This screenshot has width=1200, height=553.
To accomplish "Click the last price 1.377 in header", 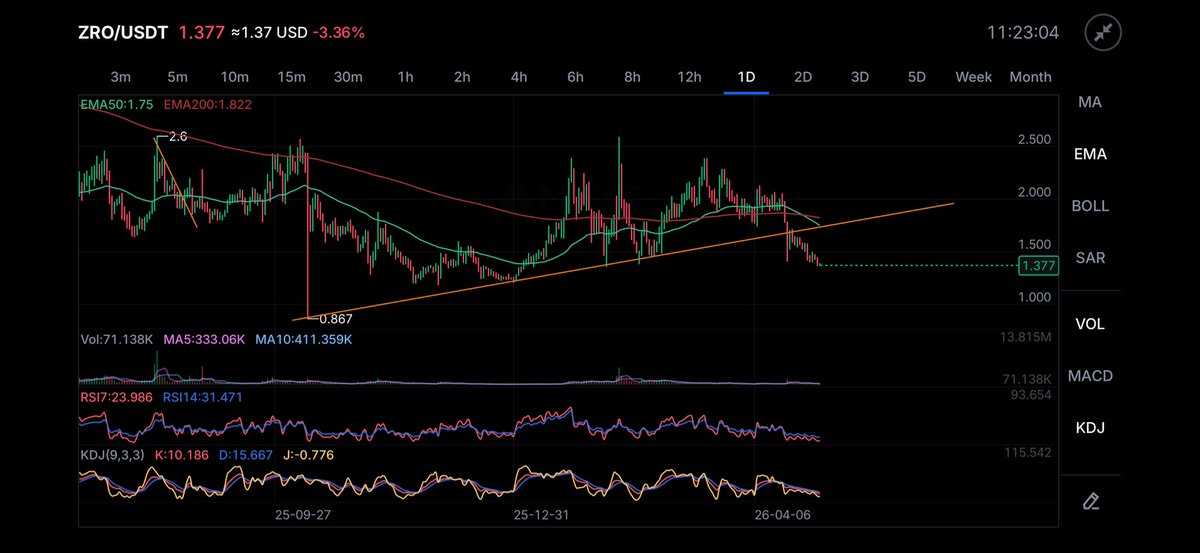I will pos(201,33).
